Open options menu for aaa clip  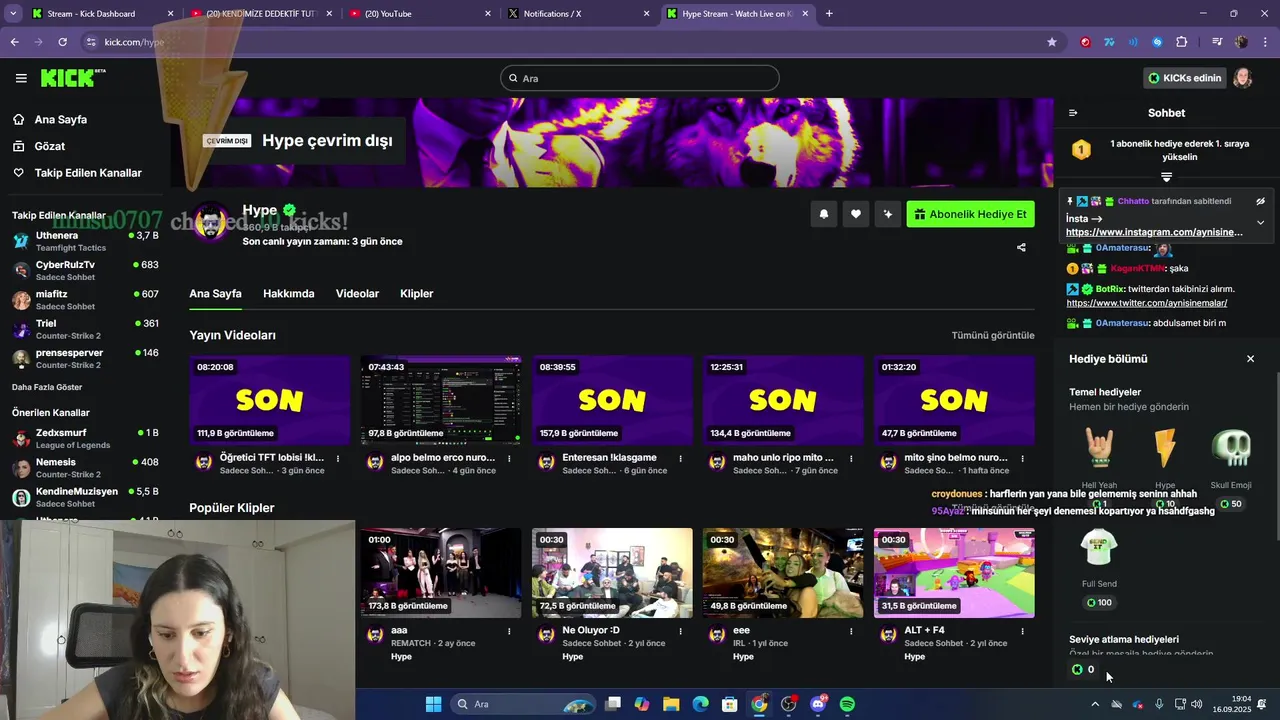509,632
